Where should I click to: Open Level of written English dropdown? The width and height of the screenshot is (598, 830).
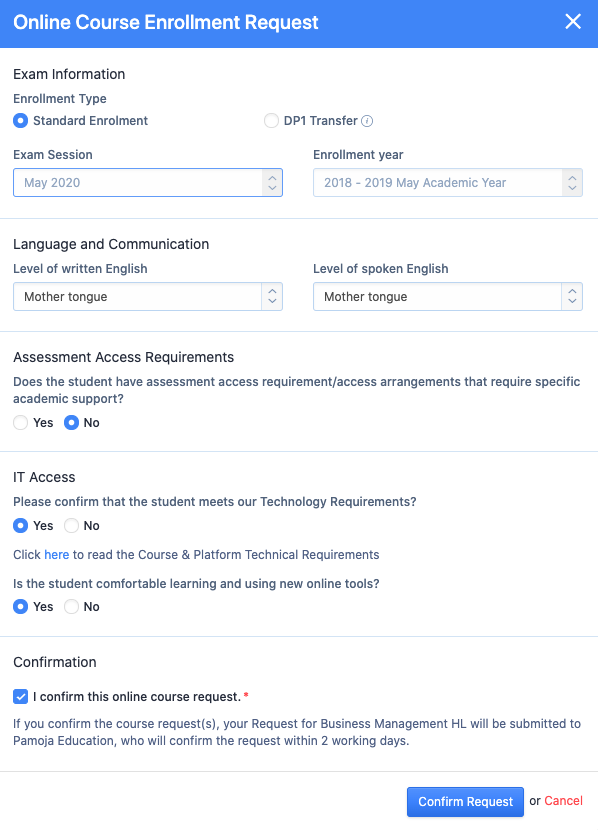[x=148, y=296]
